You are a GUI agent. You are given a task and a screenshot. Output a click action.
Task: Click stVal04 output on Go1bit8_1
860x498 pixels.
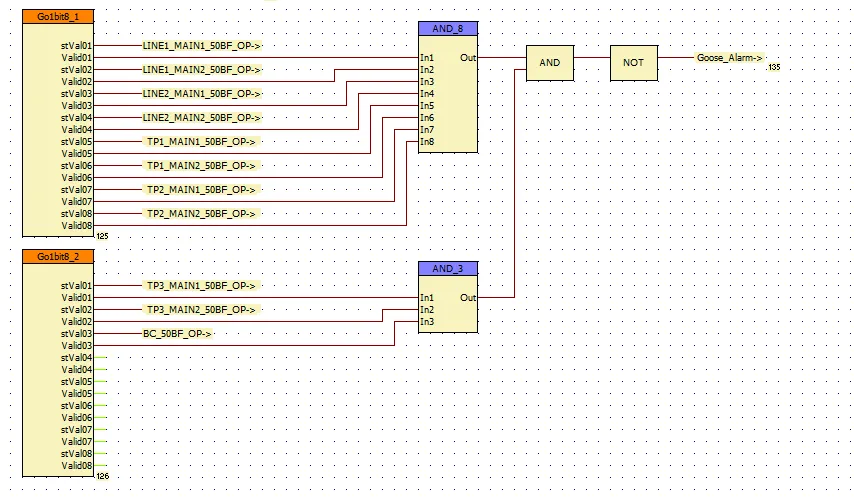[x=76, y=118]
